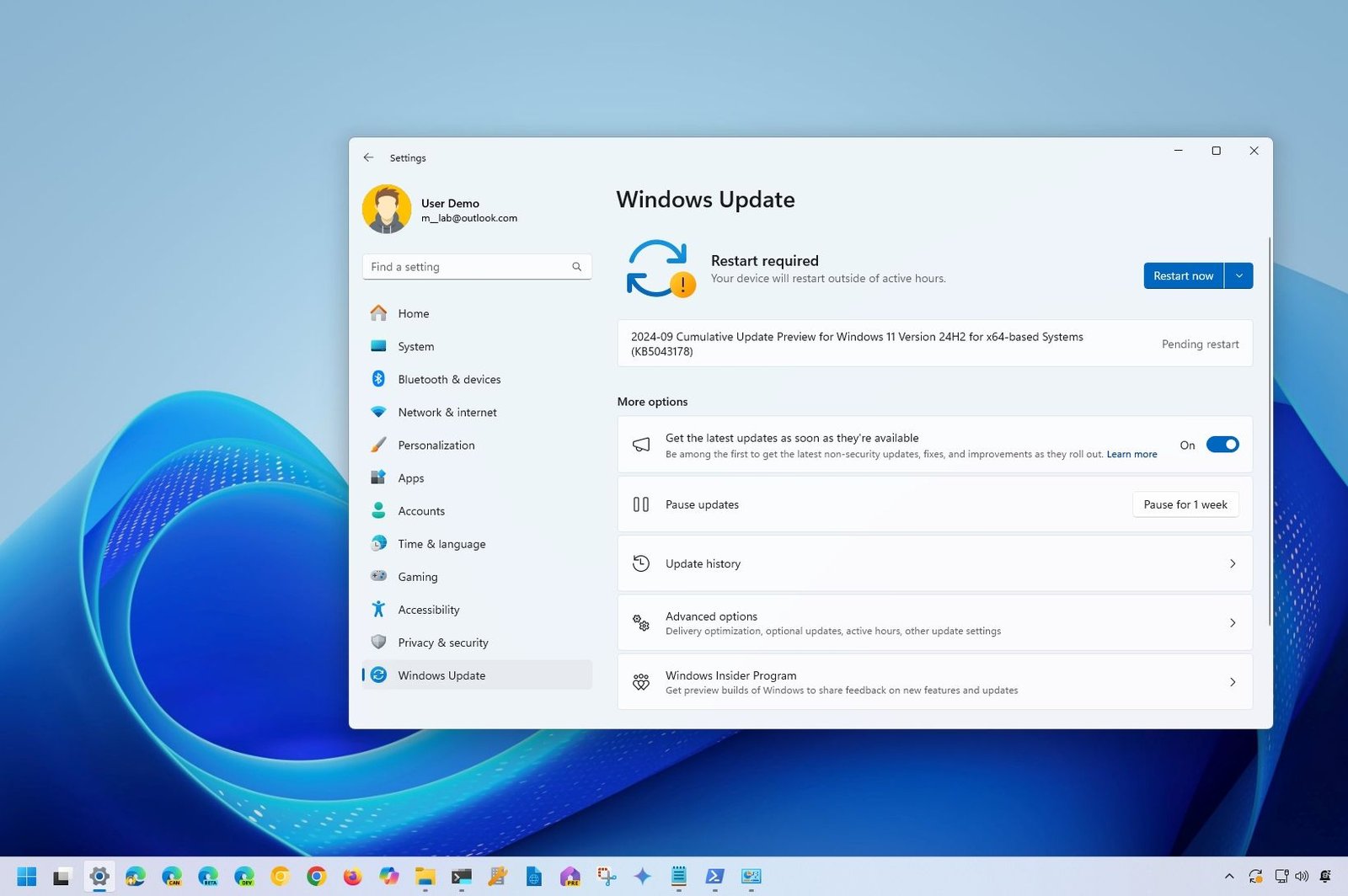
Task: Click the Settings gear in the taskbar
Action: 99,877
